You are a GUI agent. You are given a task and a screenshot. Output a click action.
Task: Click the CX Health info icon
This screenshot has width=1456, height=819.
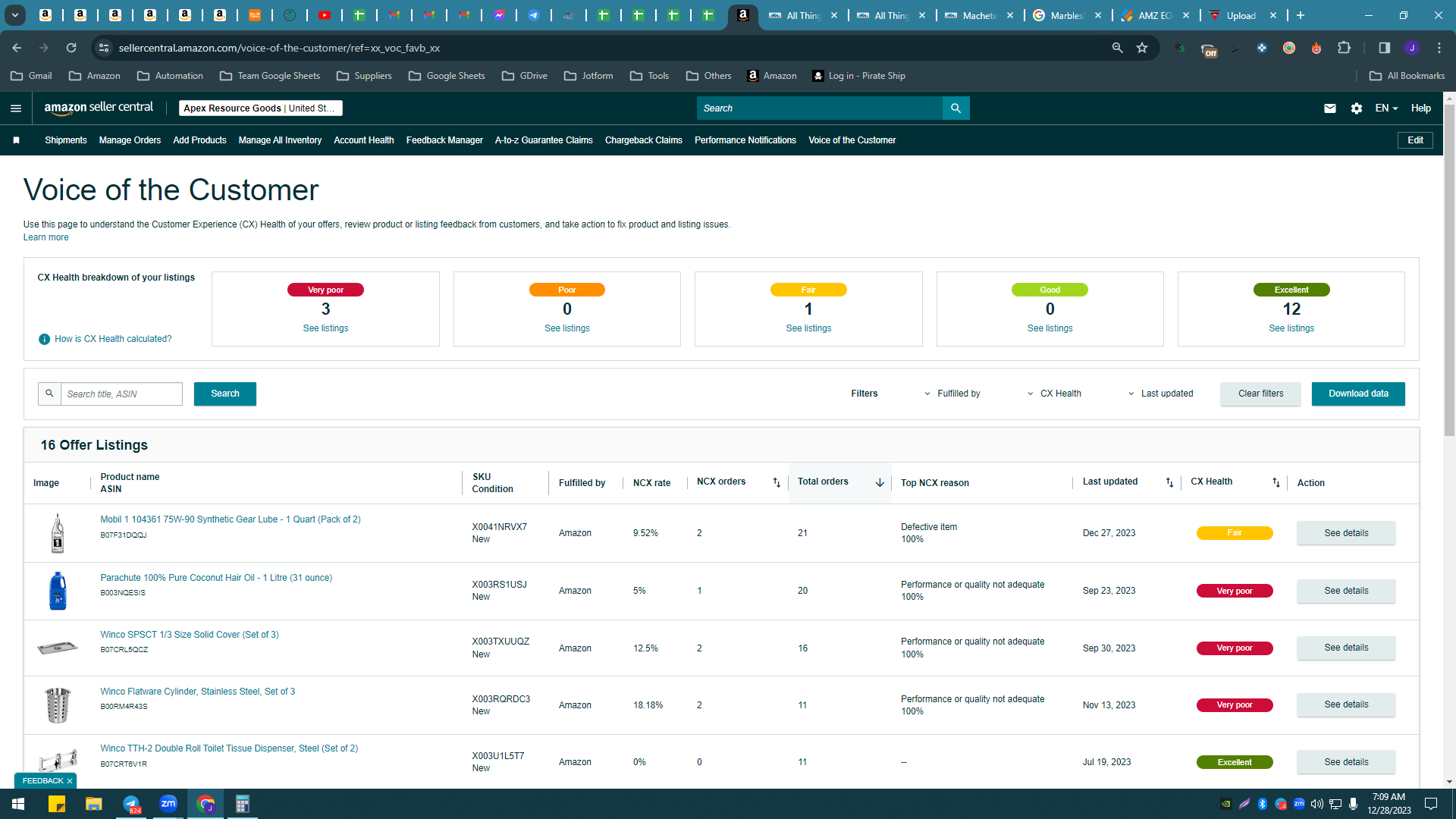pyautogui.click(x=44, y=339)
